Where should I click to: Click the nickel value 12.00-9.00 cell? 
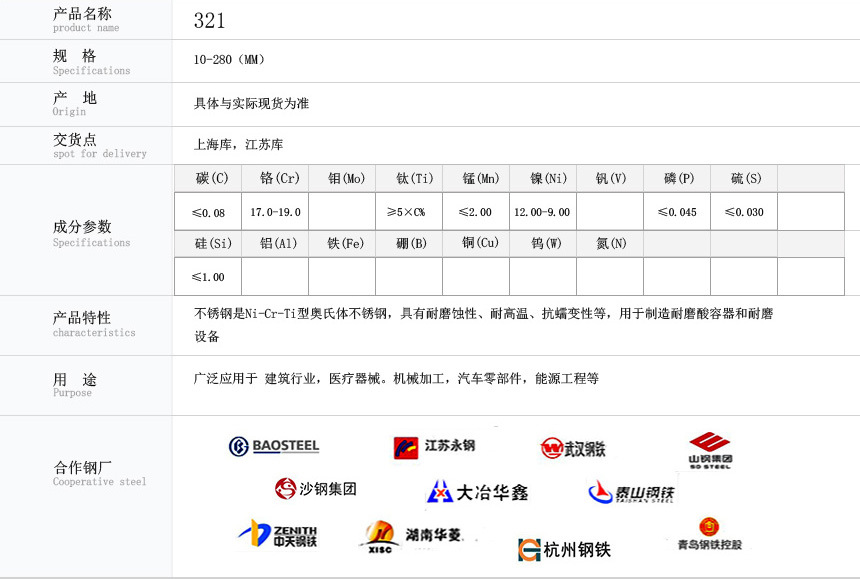pos(543,212)
